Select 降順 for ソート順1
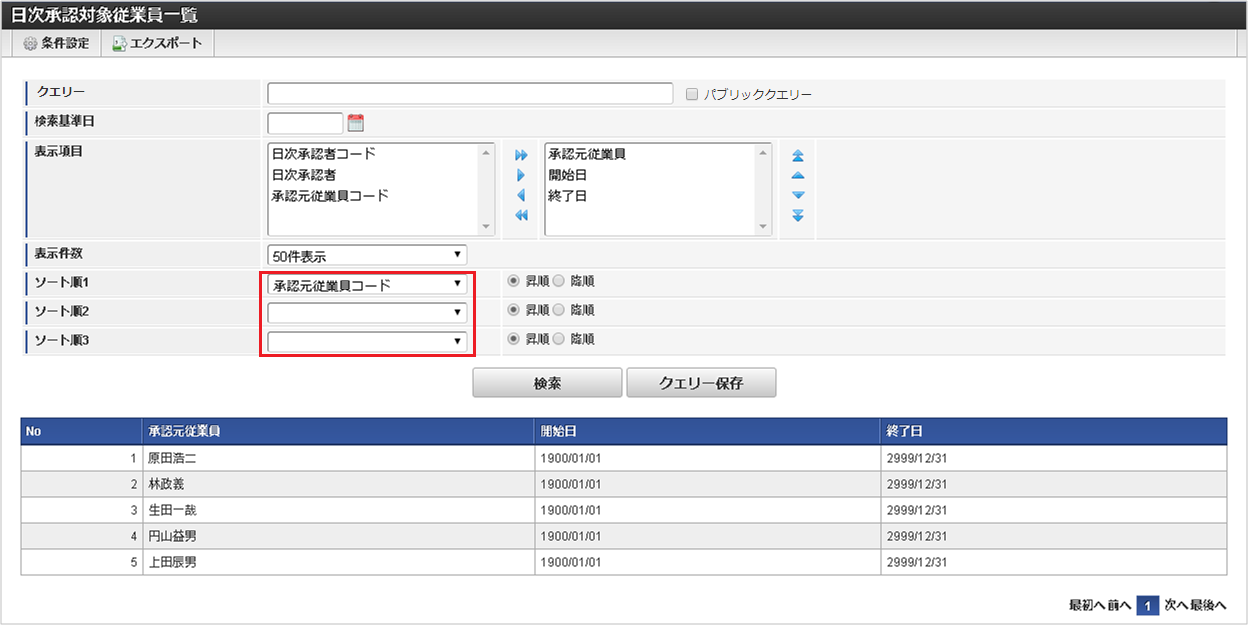1248x625 pixels. click(x=559, y=282)
